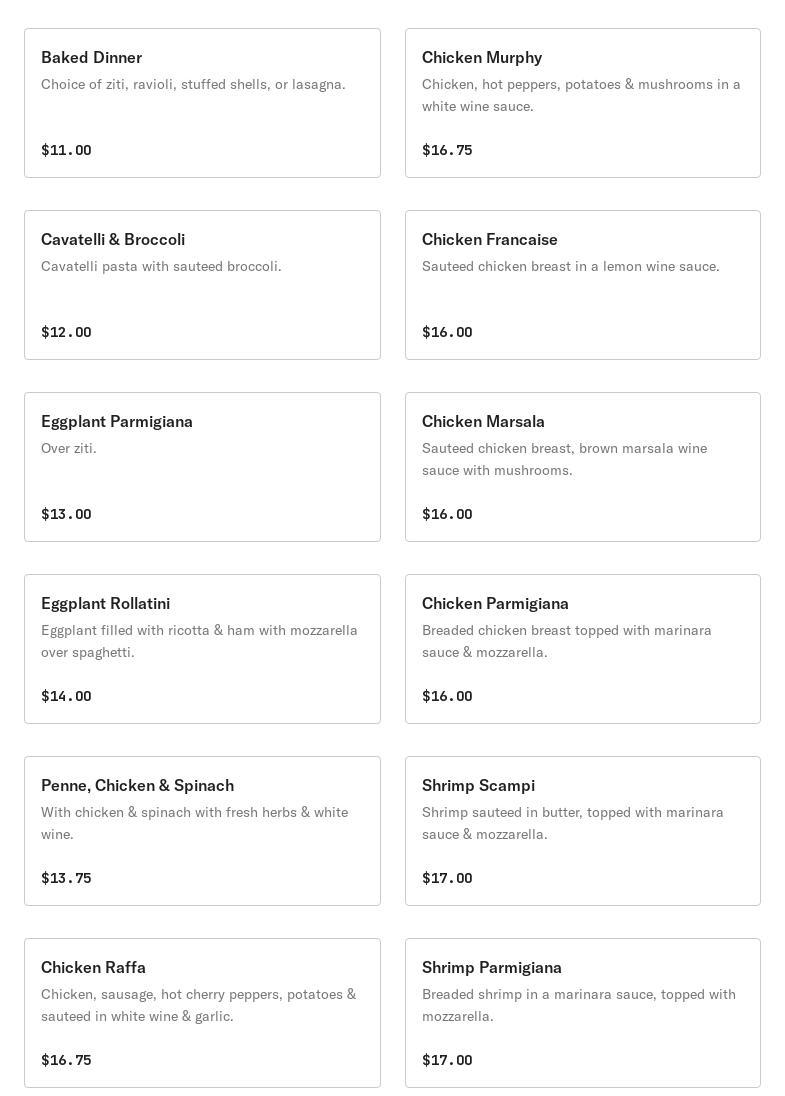Click the Chicken Raffa description text
This screenshot has width=785, height=1096.
[198, 1005]
